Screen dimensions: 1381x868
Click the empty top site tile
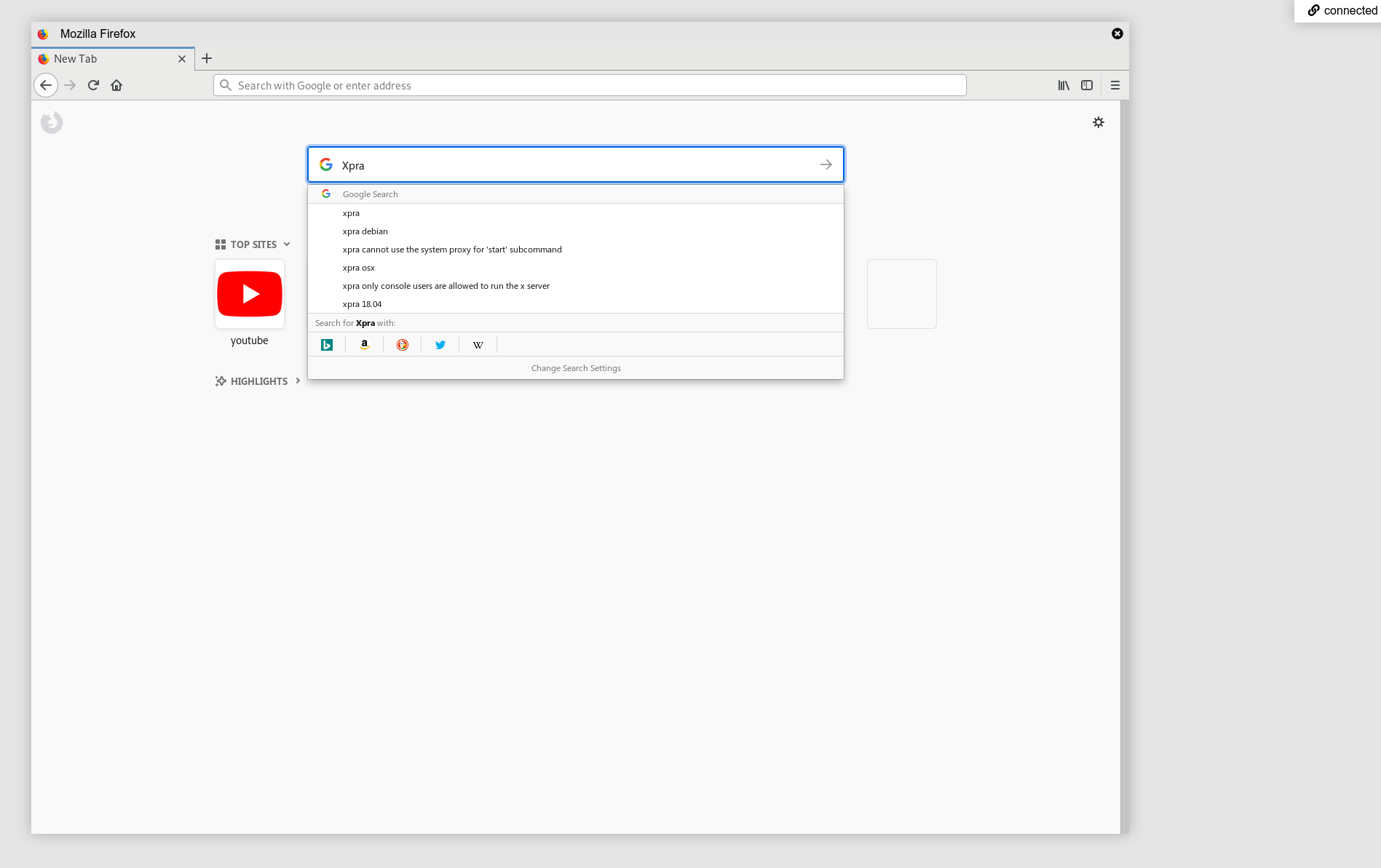[902, 294]
